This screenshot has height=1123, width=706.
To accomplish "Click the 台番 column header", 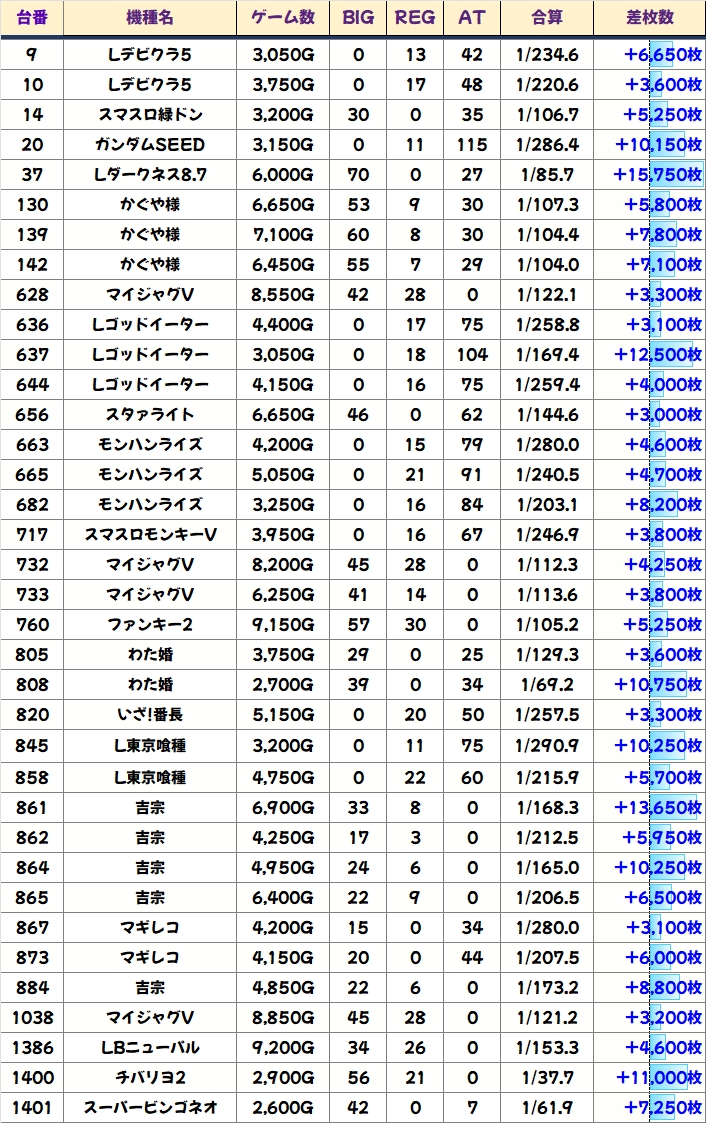I will 32,17.
